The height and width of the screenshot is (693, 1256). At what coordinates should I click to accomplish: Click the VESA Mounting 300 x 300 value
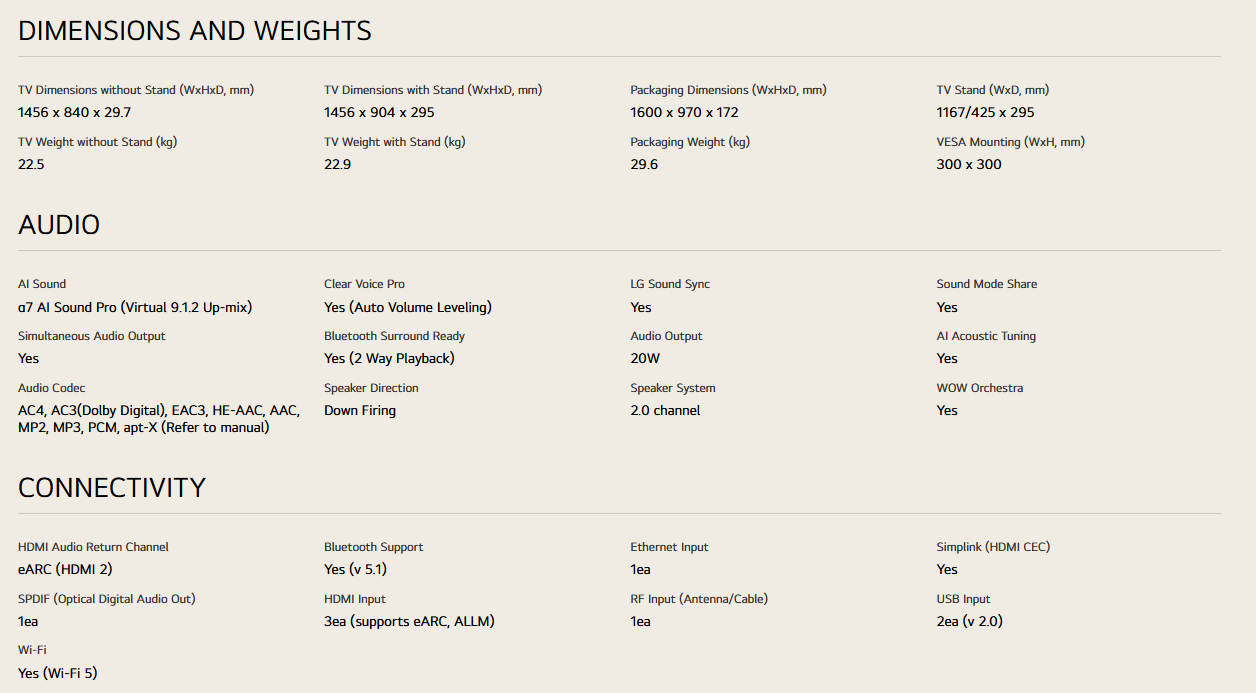click(968, 164)
